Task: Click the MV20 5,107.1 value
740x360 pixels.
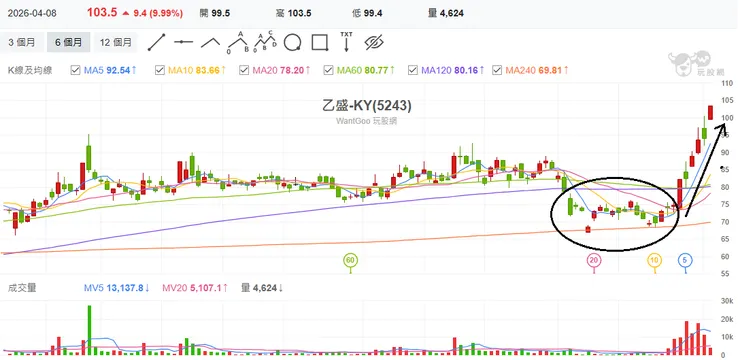Action: 195,288
